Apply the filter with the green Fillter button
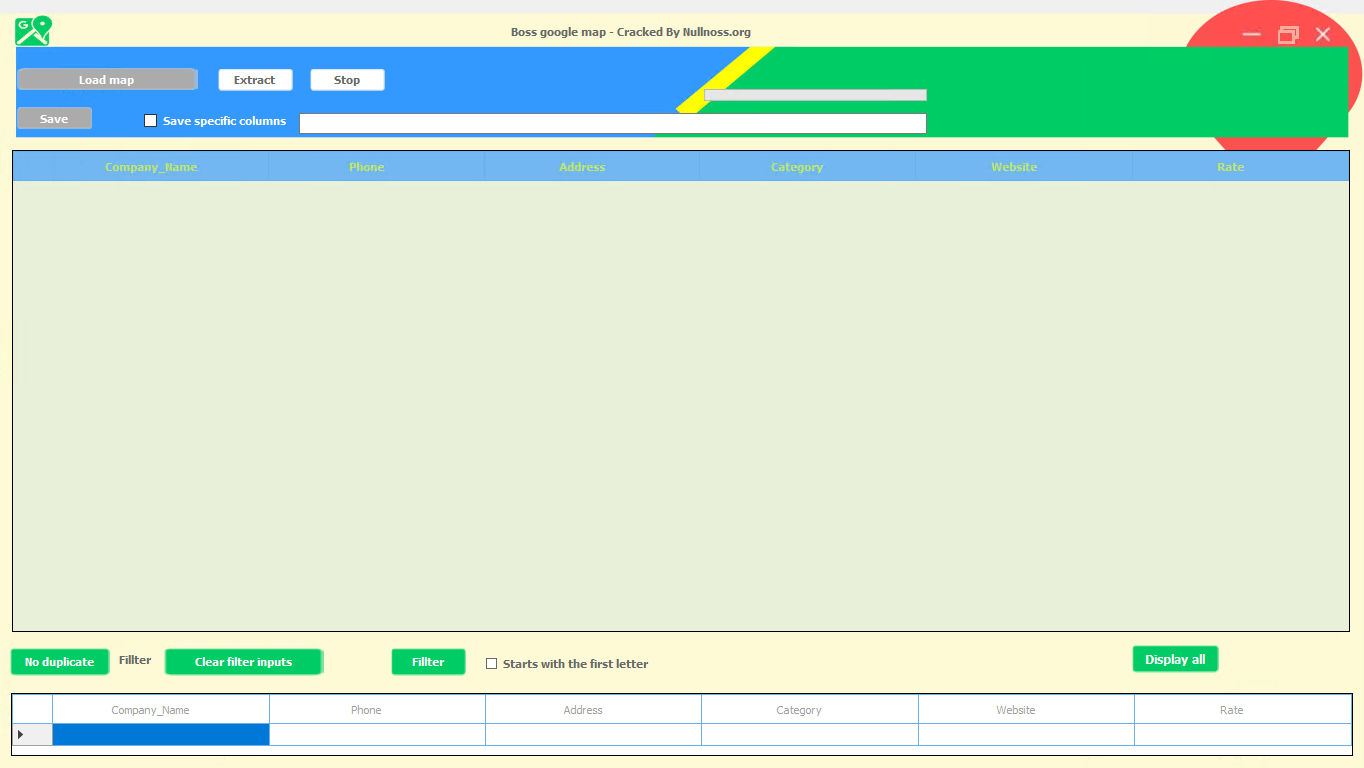The width and height of the screenshot is (1364, 768). tap(428, 662)
